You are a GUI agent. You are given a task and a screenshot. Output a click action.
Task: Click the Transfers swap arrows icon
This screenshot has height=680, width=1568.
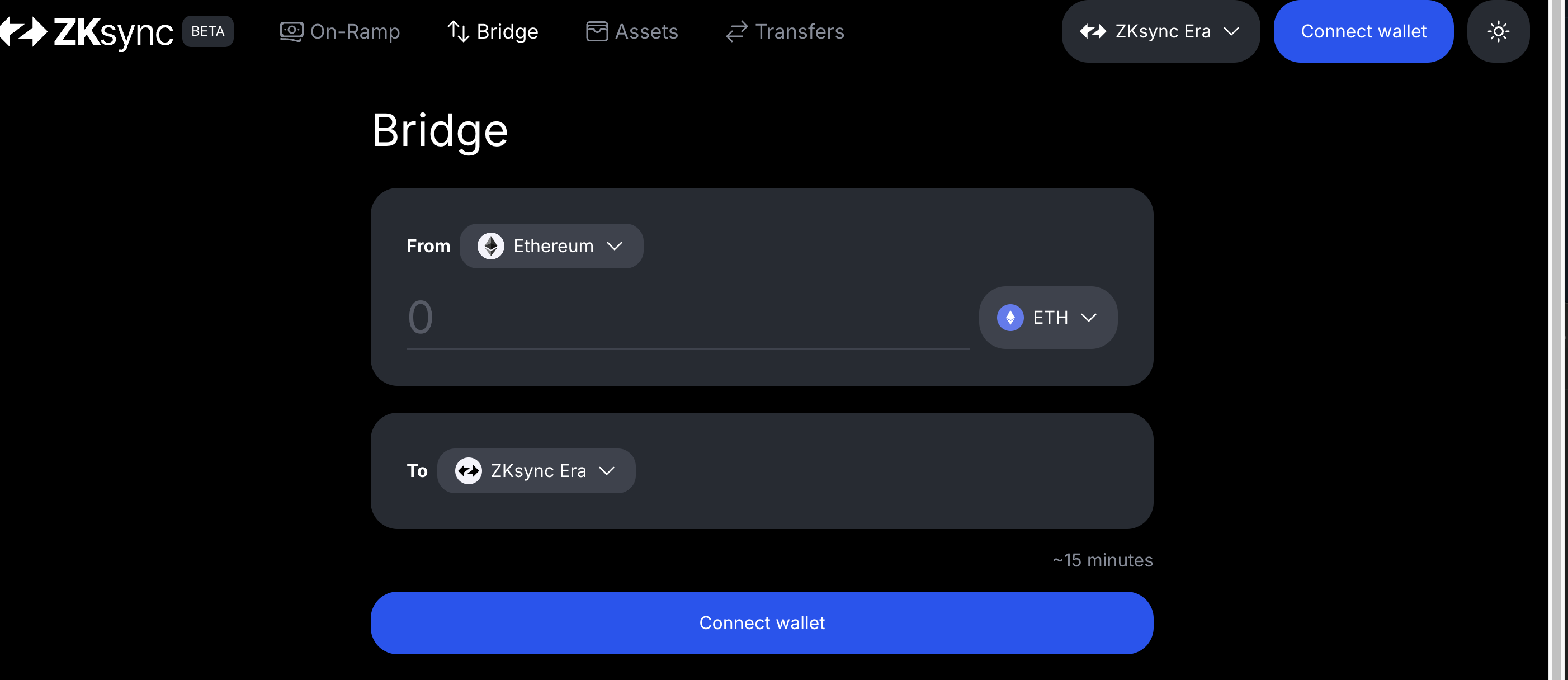coord(736,32)
